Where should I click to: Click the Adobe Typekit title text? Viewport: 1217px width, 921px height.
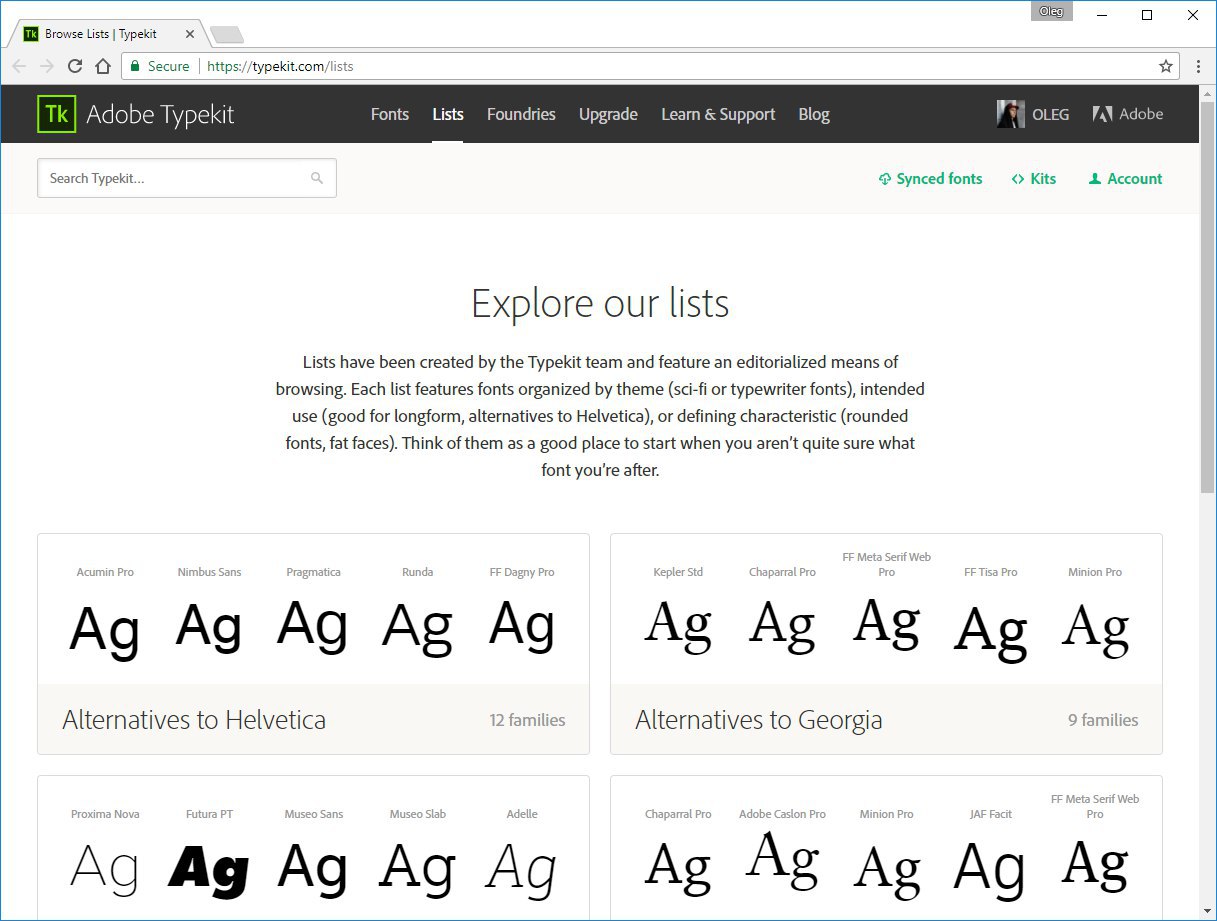[160, 114]
